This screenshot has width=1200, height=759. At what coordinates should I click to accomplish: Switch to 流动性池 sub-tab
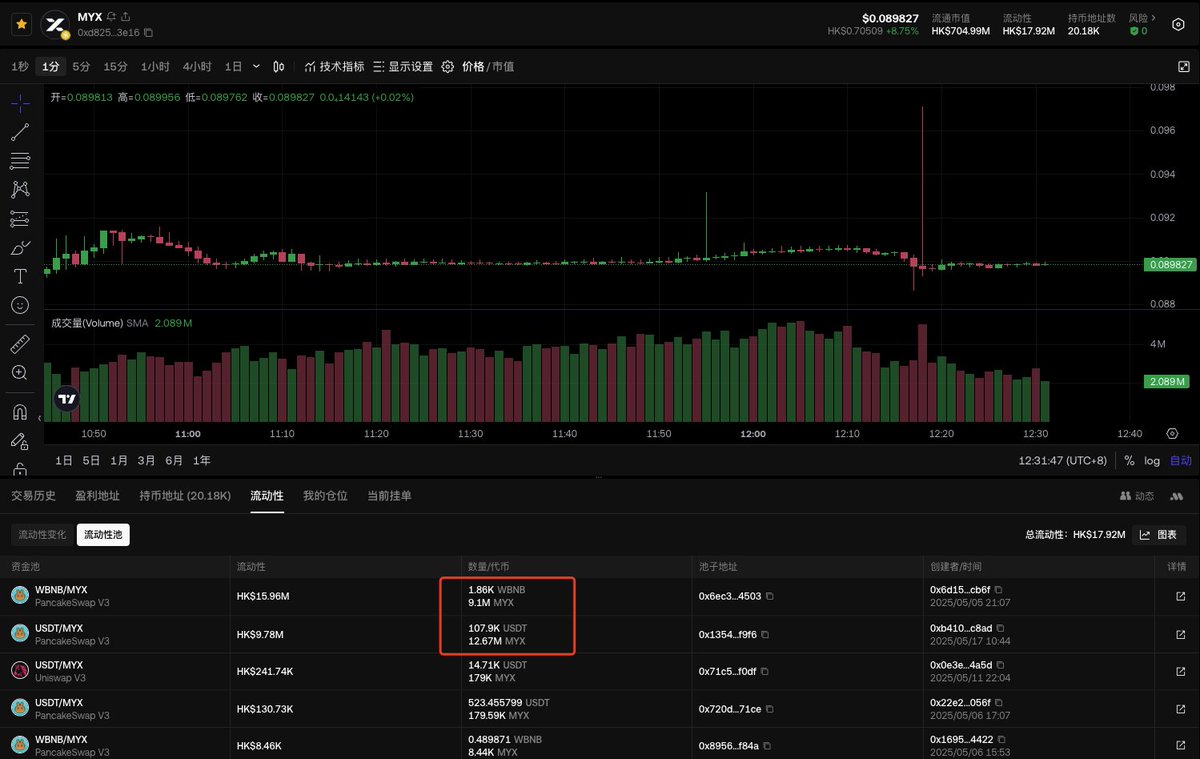pyautogui.click(x=103, y=535)
